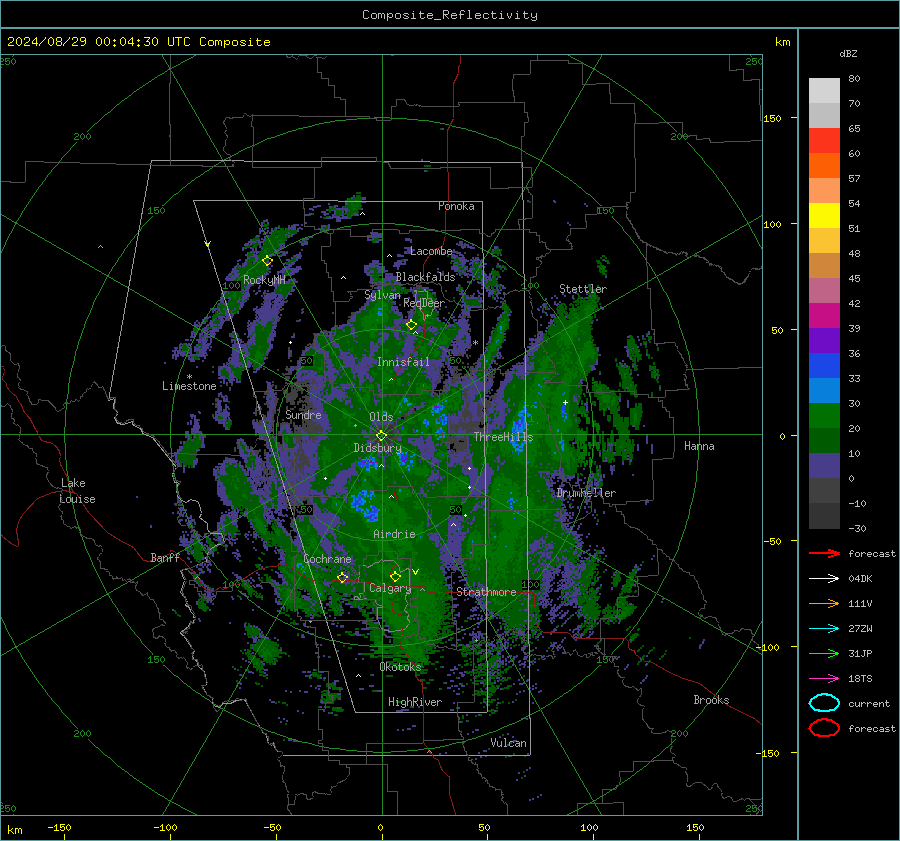Click the 04DK legend text

(x=860, y=579)
